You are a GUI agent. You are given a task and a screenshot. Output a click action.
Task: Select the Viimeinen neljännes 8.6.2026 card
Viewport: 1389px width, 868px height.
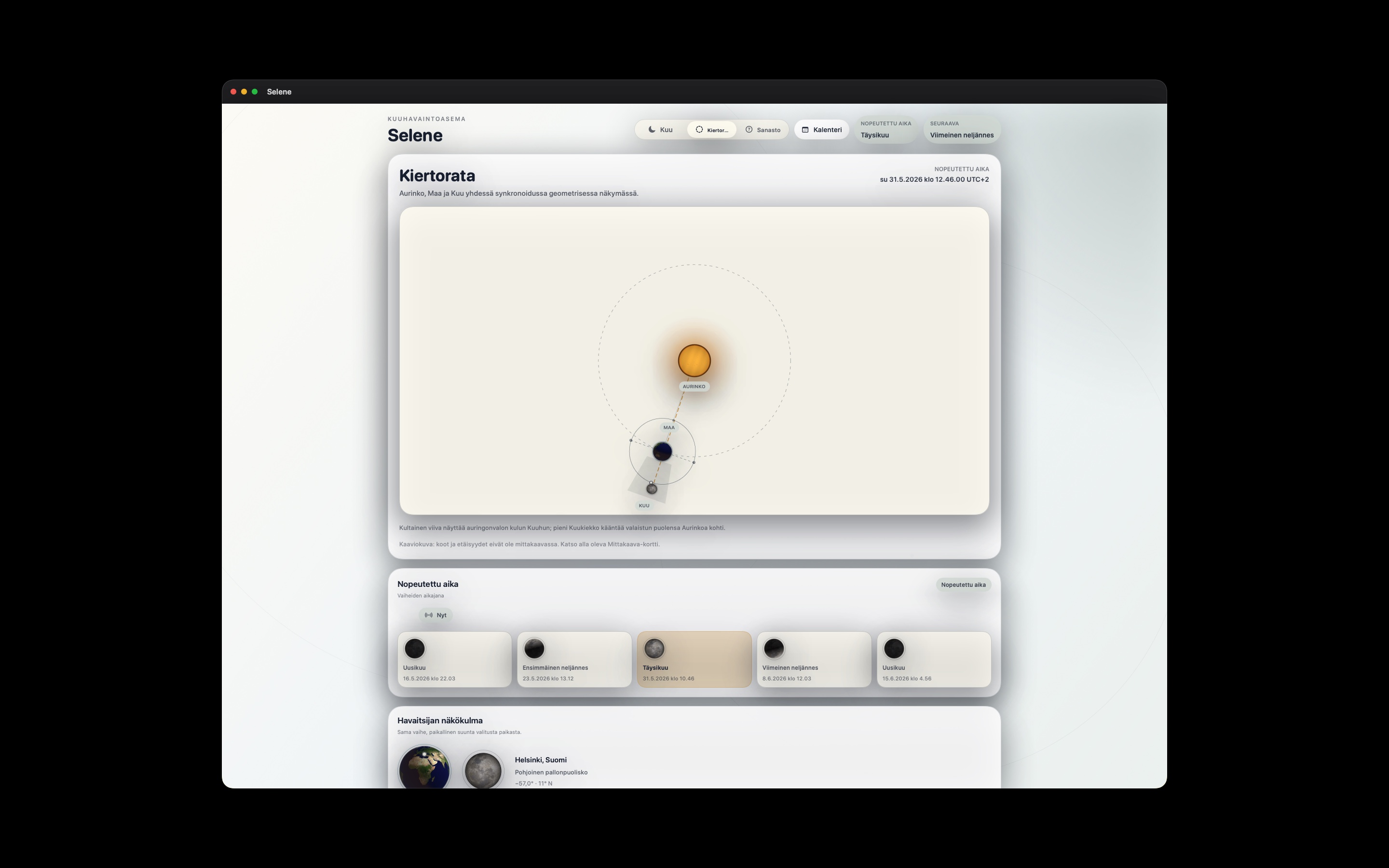pos(814,660)
